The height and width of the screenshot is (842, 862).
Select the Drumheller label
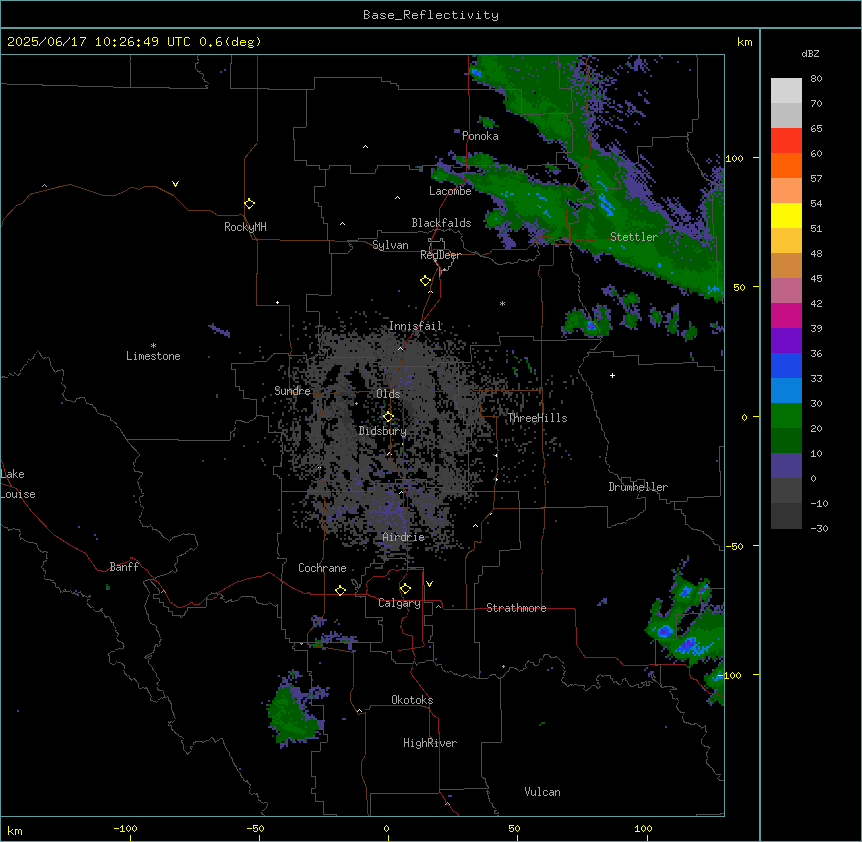pos(638,487)
